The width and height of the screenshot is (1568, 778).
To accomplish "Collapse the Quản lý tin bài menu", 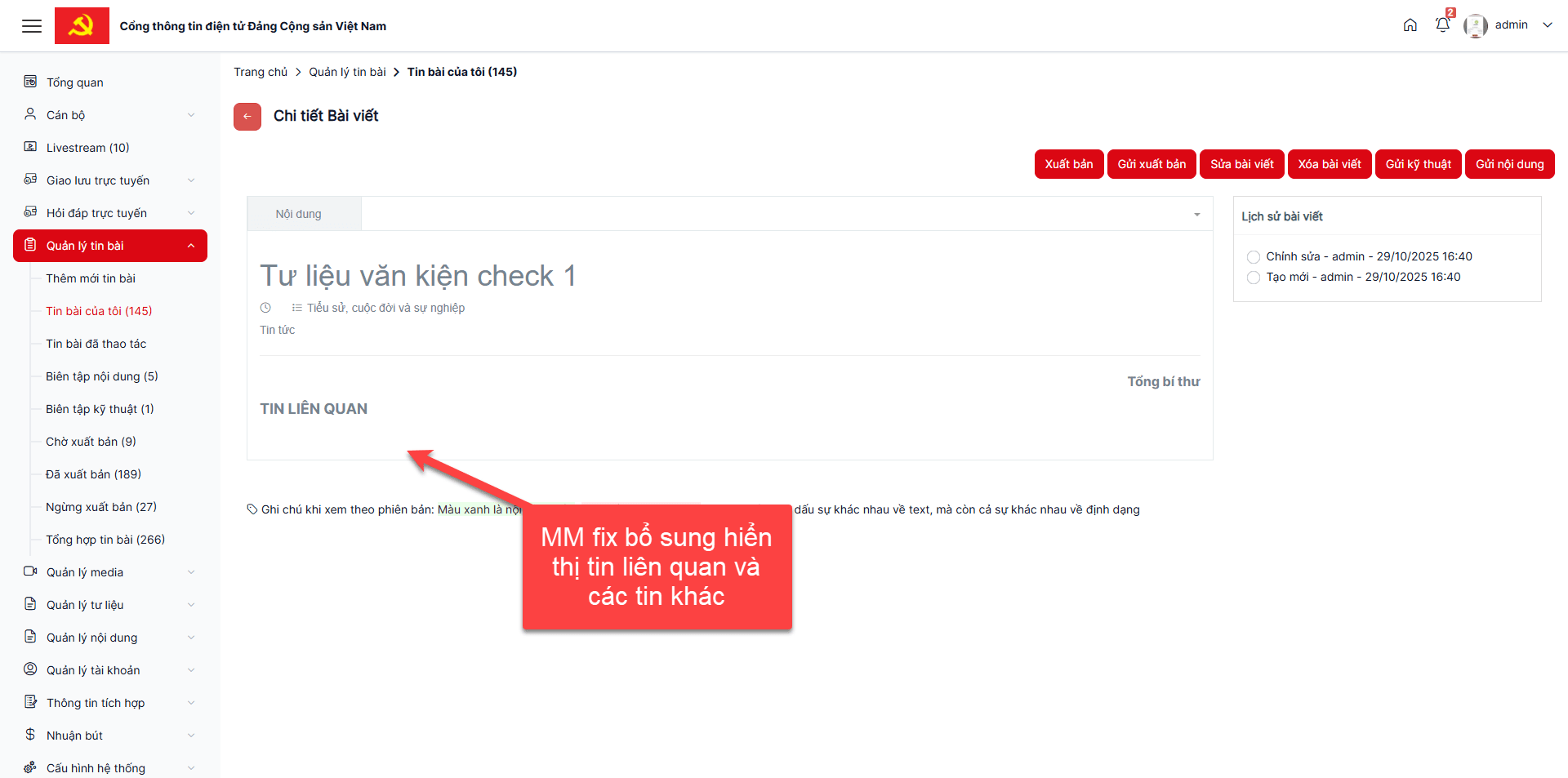I will 191,246.
